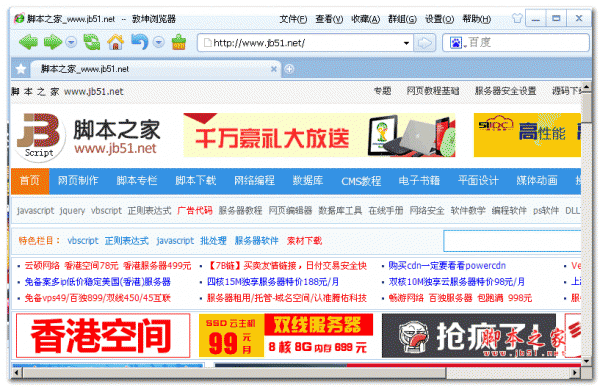Select the 脚本专栏 navigation item
600x387 pixels.
137,181
